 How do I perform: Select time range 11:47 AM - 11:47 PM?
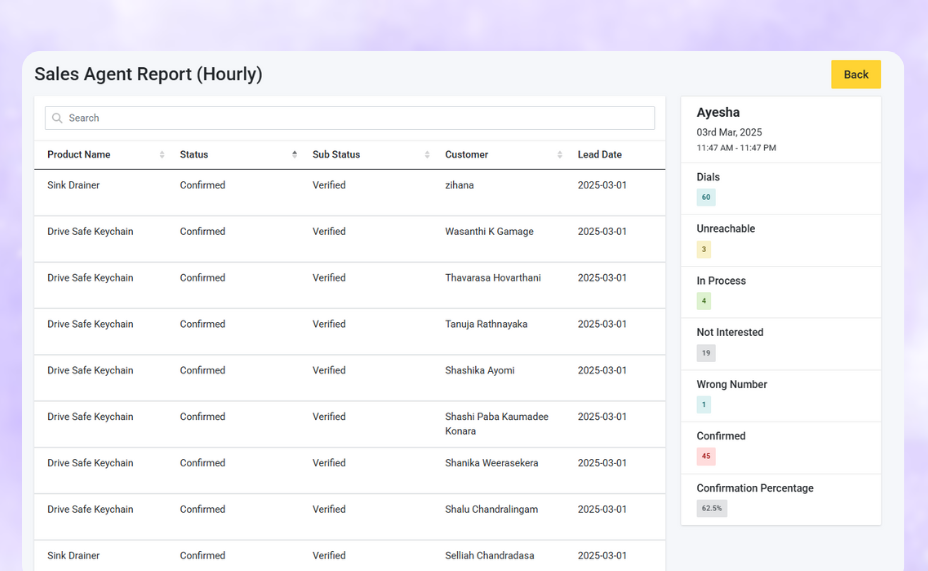click(x=736, y=148)
